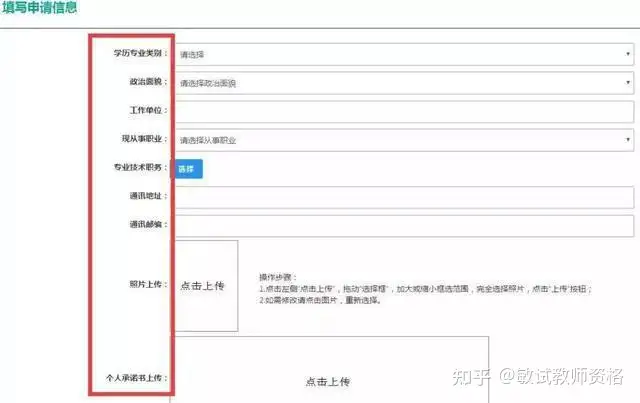Click the 通讯地址 input field

click(404, 197)
